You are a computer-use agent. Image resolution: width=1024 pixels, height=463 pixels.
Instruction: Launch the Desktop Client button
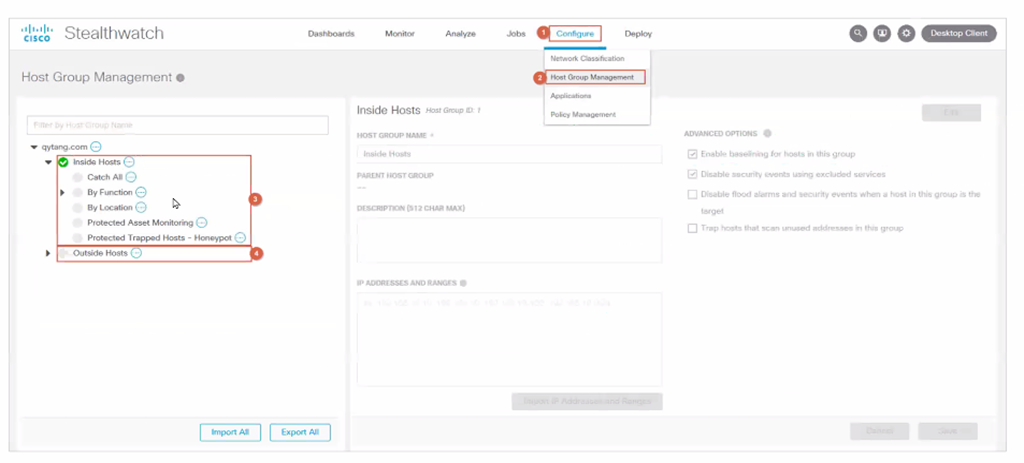959,33
